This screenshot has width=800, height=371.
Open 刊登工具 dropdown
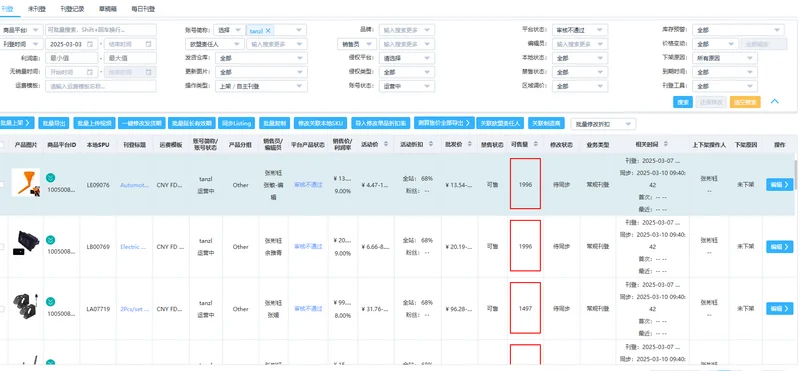724,86
